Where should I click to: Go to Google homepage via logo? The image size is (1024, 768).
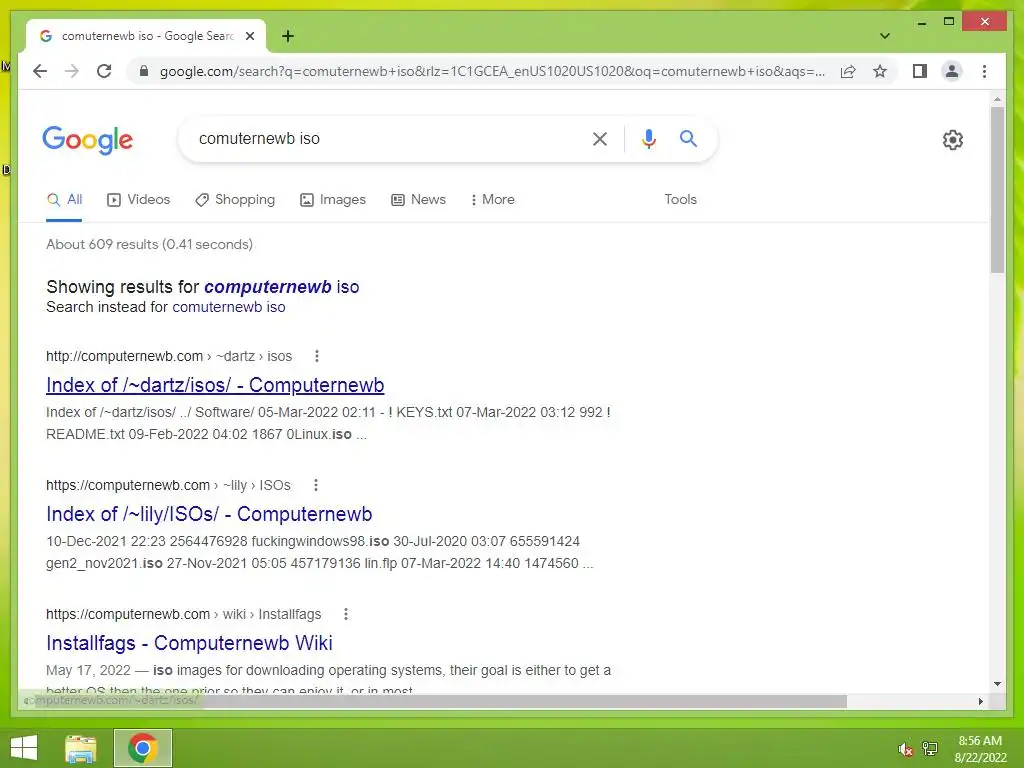click(x=88, y=140)
